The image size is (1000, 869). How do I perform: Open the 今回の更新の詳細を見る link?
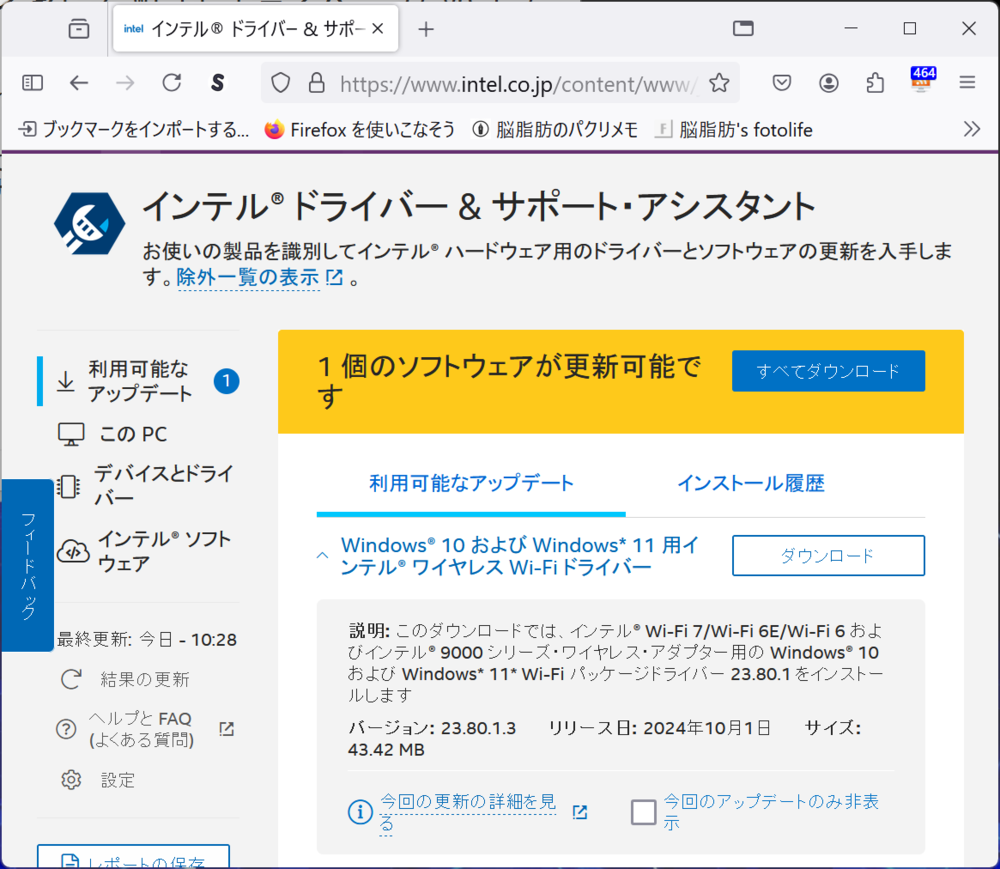pyautogui.click(x=468, y=812)
